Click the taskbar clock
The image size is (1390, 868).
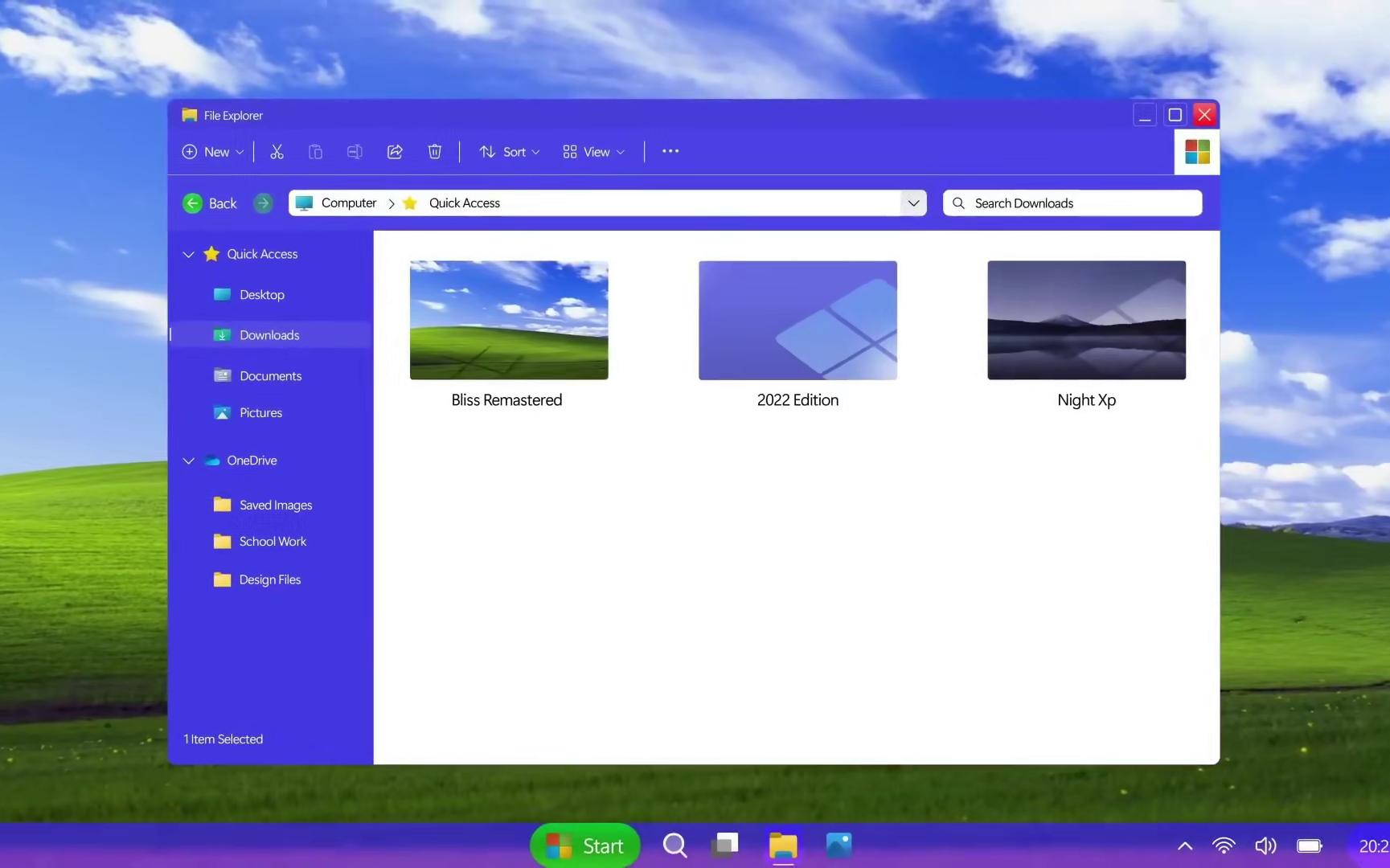point(1374,845)
